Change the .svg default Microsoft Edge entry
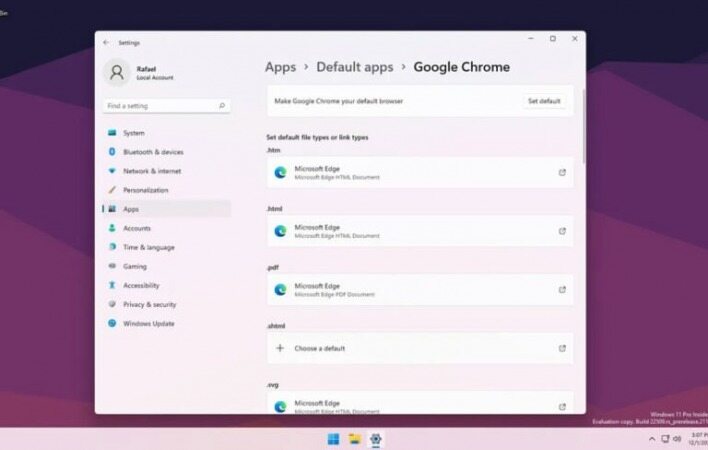This screenshot has width=708, height=450. [x=420, y=403]
